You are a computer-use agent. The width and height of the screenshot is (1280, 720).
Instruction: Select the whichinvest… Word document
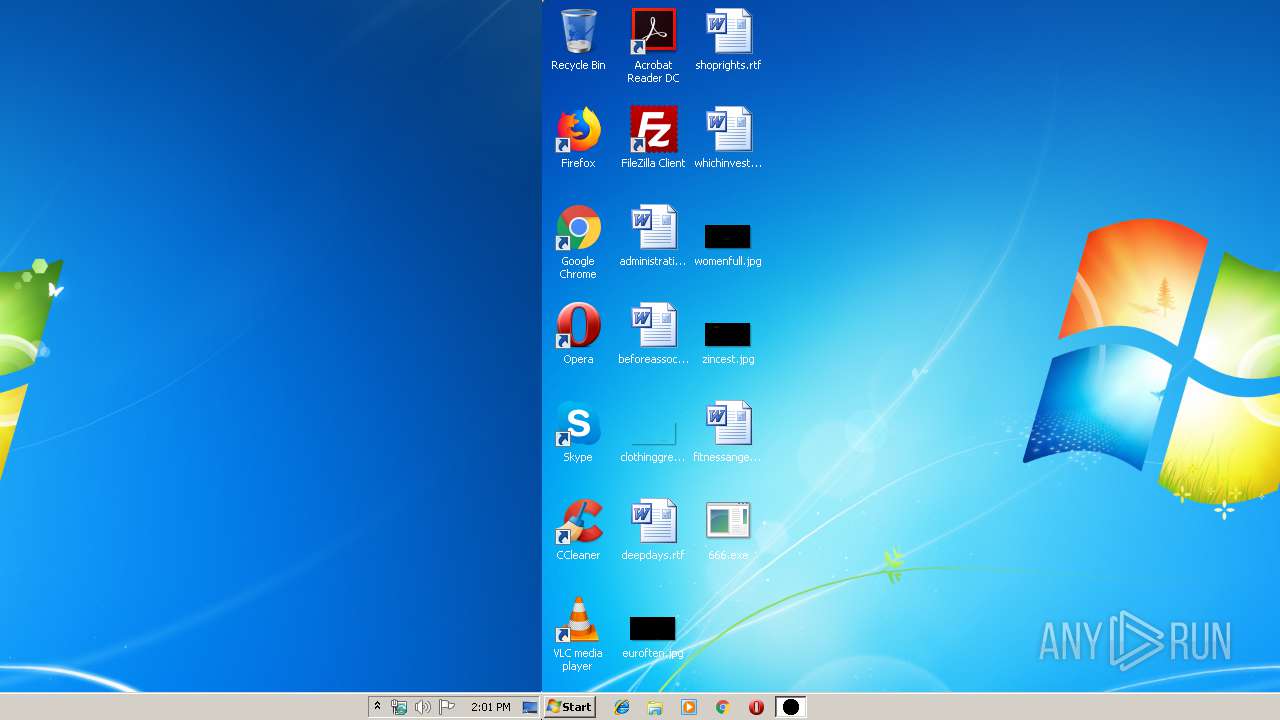(728, 138)
